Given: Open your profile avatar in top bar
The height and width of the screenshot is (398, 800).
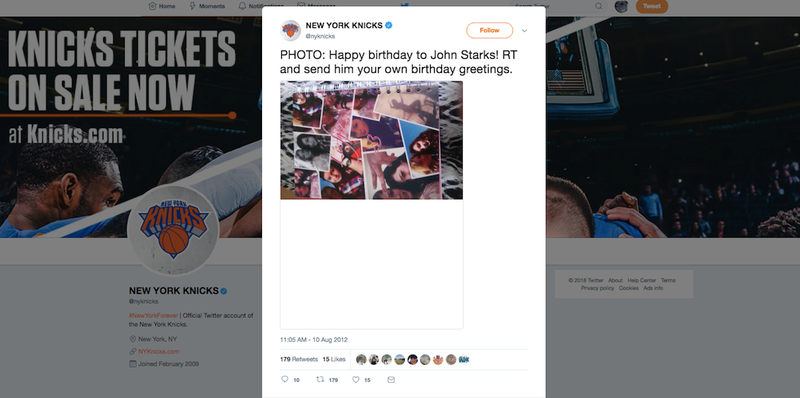Looking at the screenshot, I should click(621, 6).
